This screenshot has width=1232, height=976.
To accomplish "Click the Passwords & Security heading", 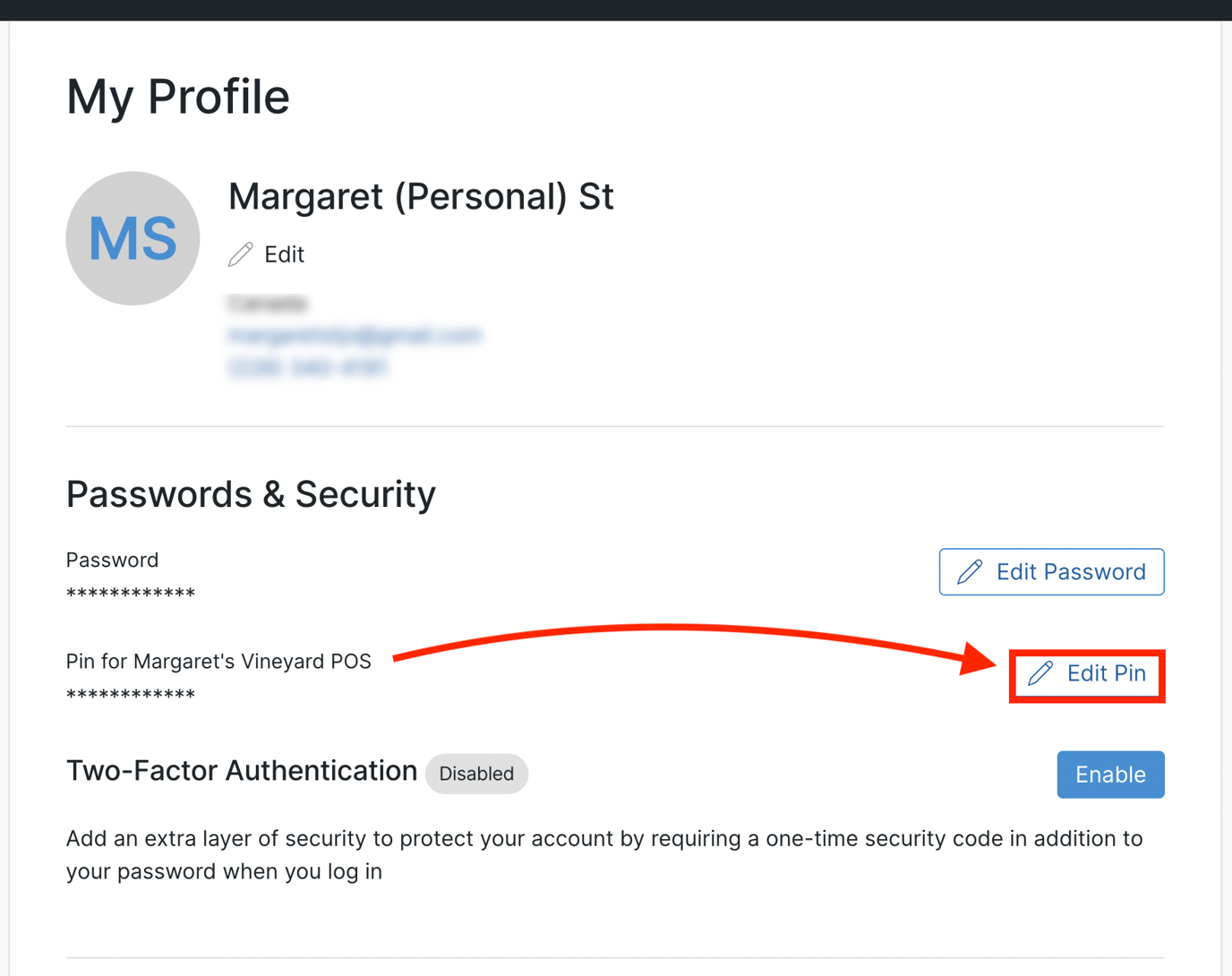I will pos(251,494).
